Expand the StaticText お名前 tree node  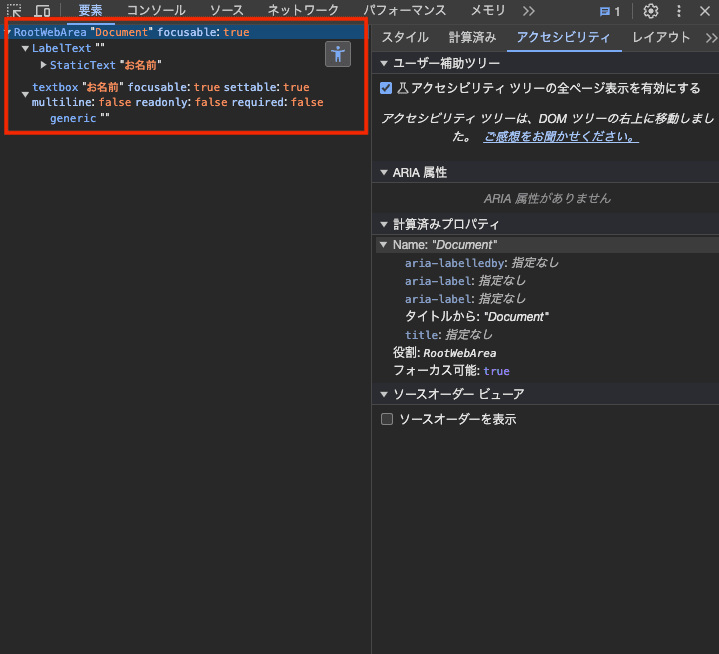[43, 65]
